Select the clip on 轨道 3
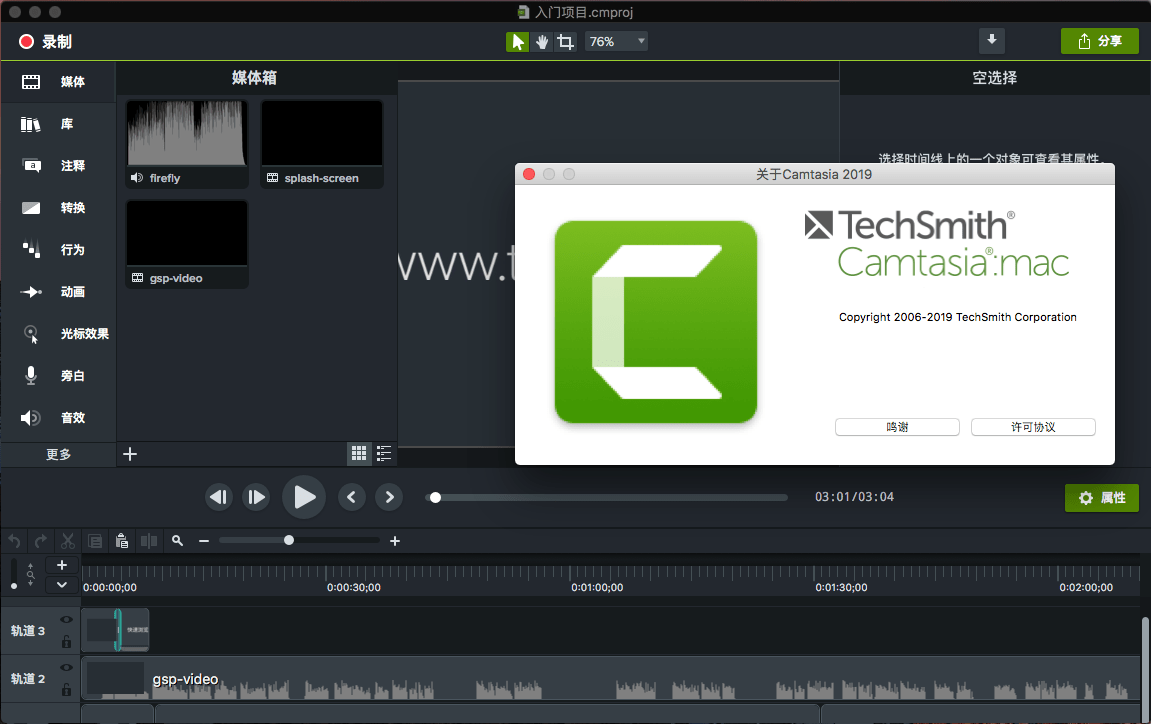The height and width of the screenshot is (724, 1151). click(115, 630)
